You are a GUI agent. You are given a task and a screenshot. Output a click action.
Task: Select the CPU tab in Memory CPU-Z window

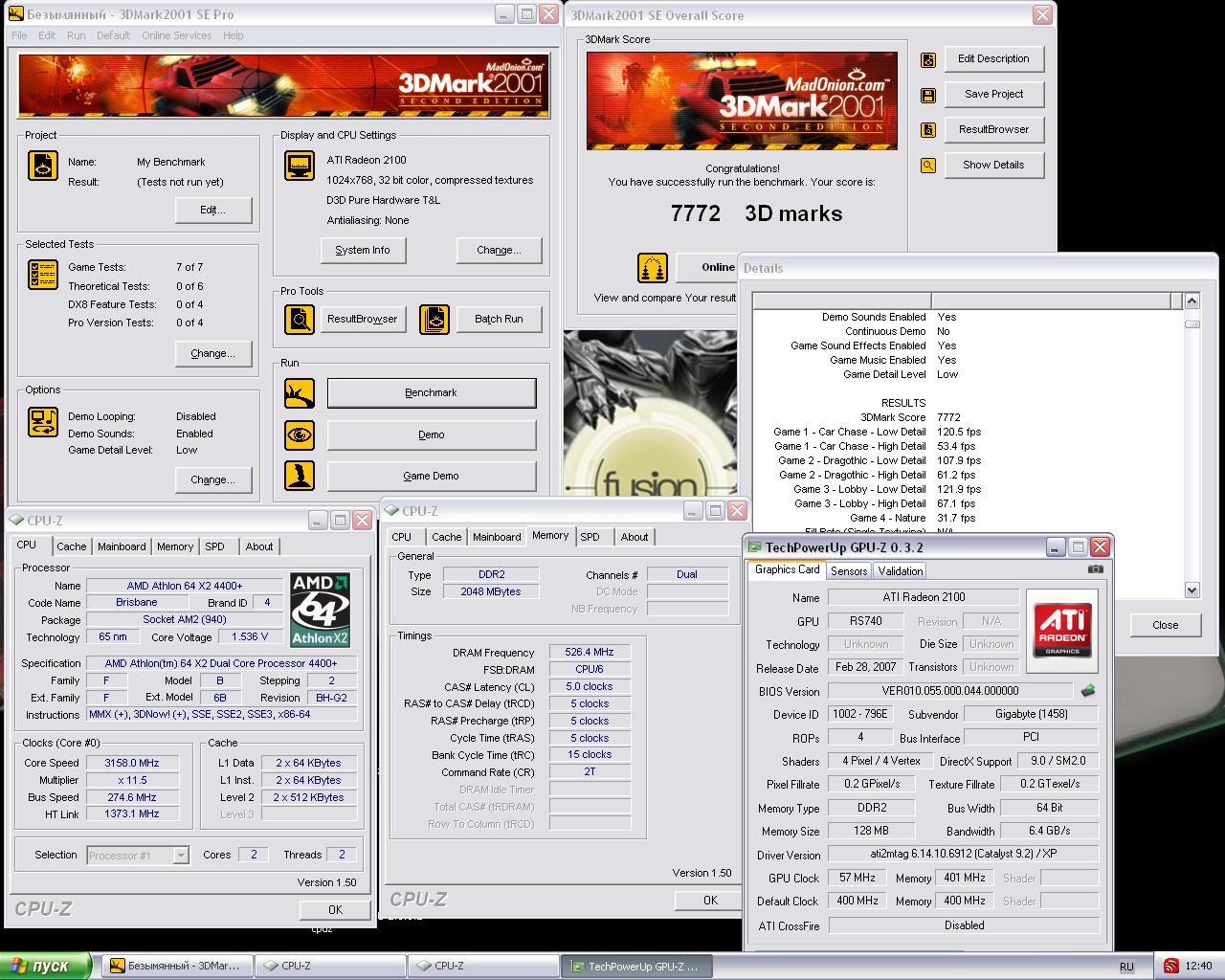click(x=402, y=537)
